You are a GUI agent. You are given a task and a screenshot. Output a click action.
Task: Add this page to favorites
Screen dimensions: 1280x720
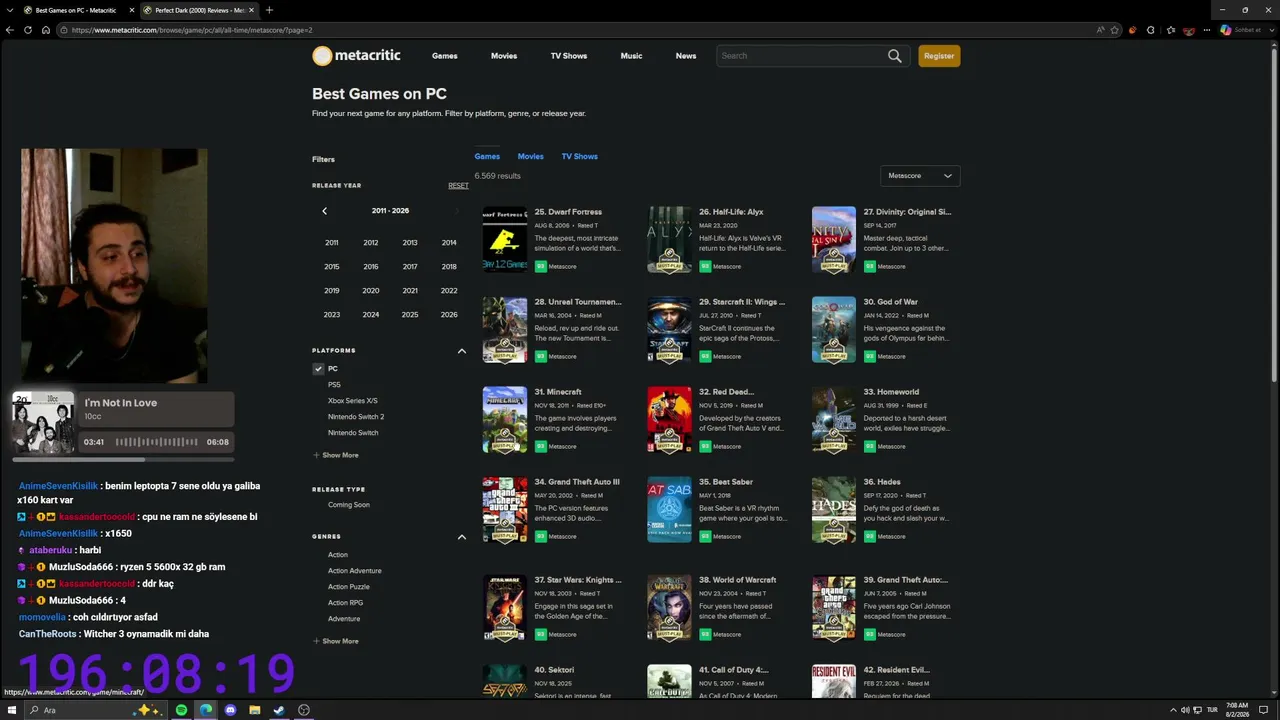tap(1114, 30)
